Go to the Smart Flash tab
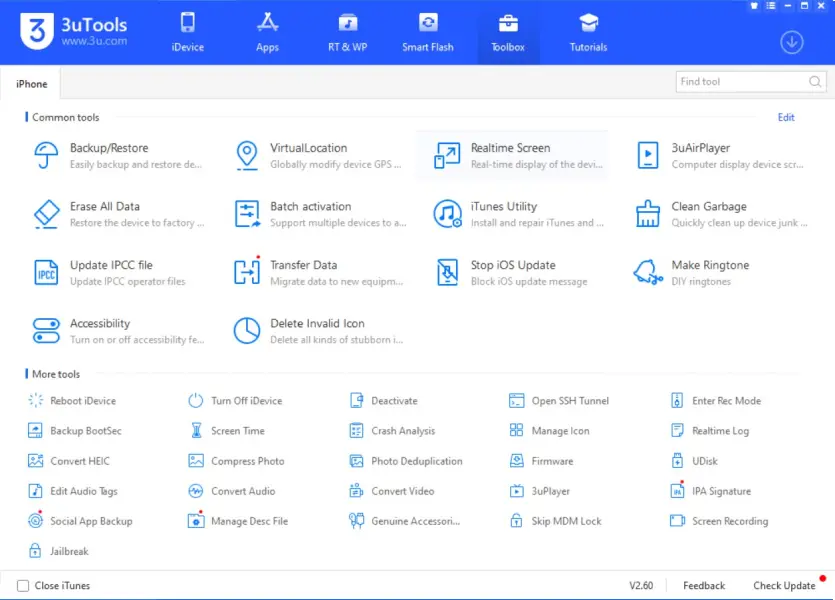 [428, 32]
